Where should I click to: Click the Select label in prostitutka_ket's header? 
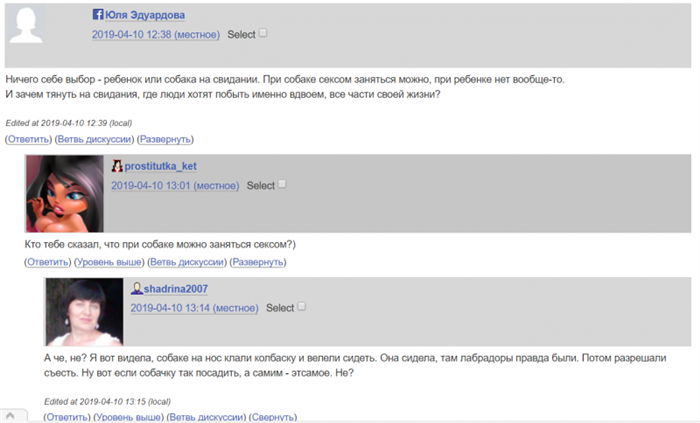[x=261, y=186]
